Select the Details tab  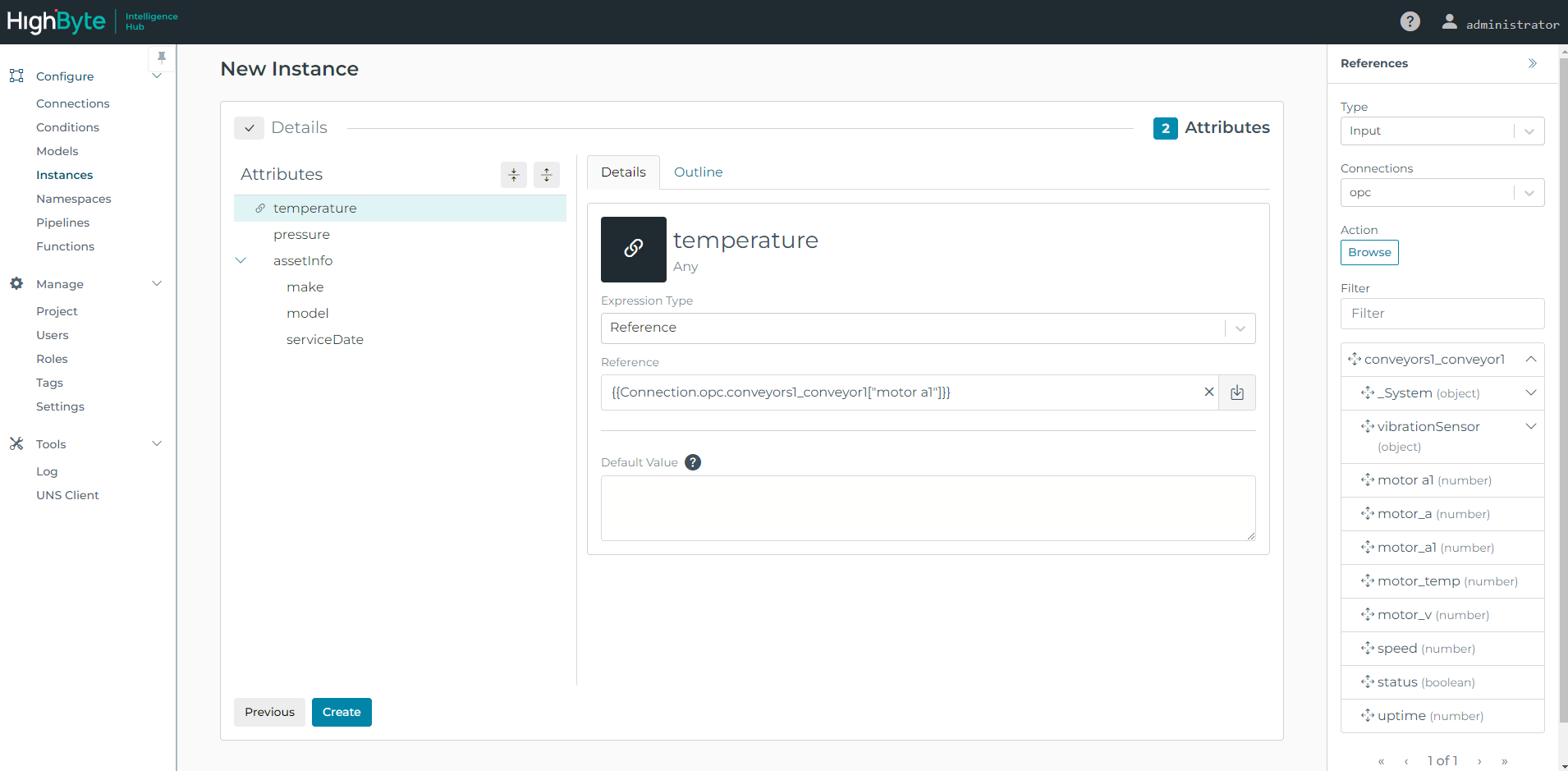623,172
